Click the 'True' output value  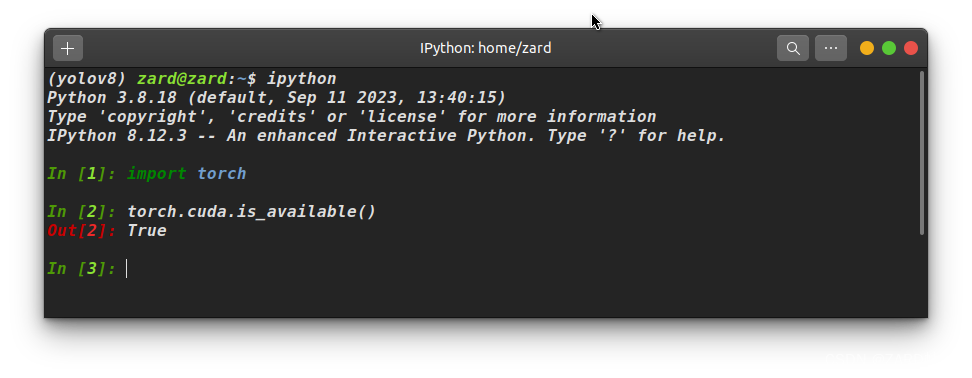point(147,231)
